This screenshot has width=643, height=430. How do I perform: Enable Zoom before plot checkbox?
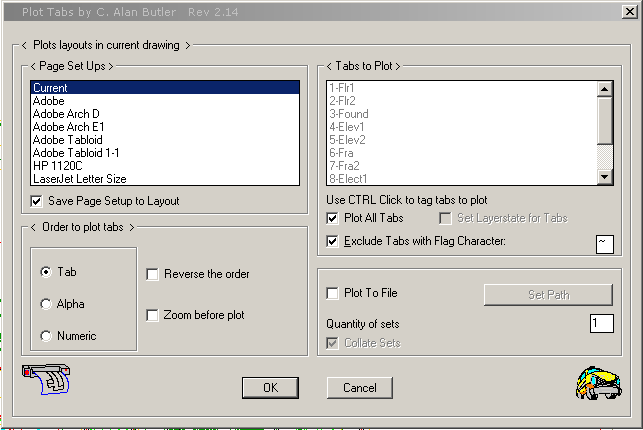click(x=153, y=315)
